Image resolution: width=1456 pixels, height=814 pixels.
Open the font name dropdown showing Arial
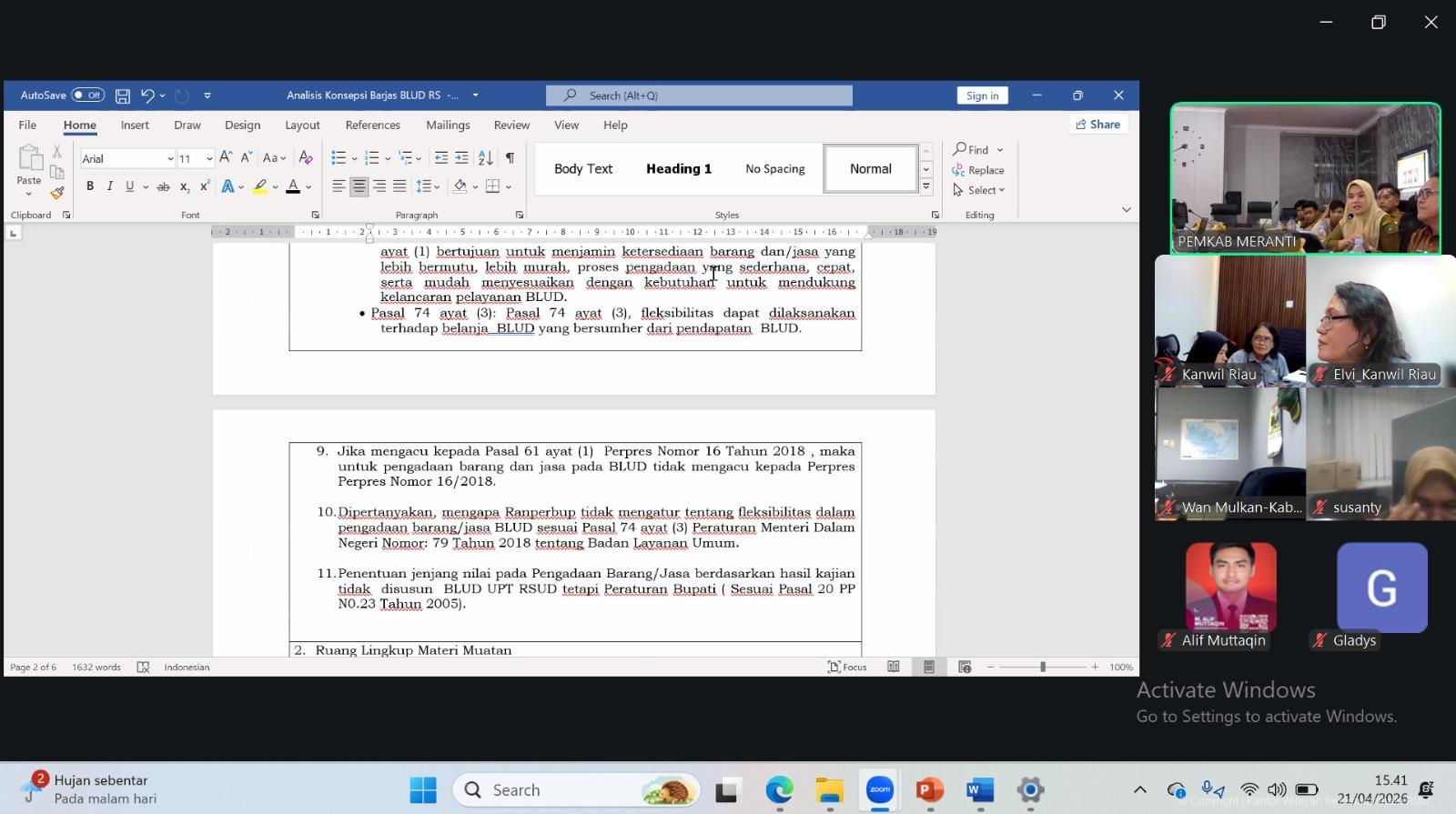coord(169,159)
